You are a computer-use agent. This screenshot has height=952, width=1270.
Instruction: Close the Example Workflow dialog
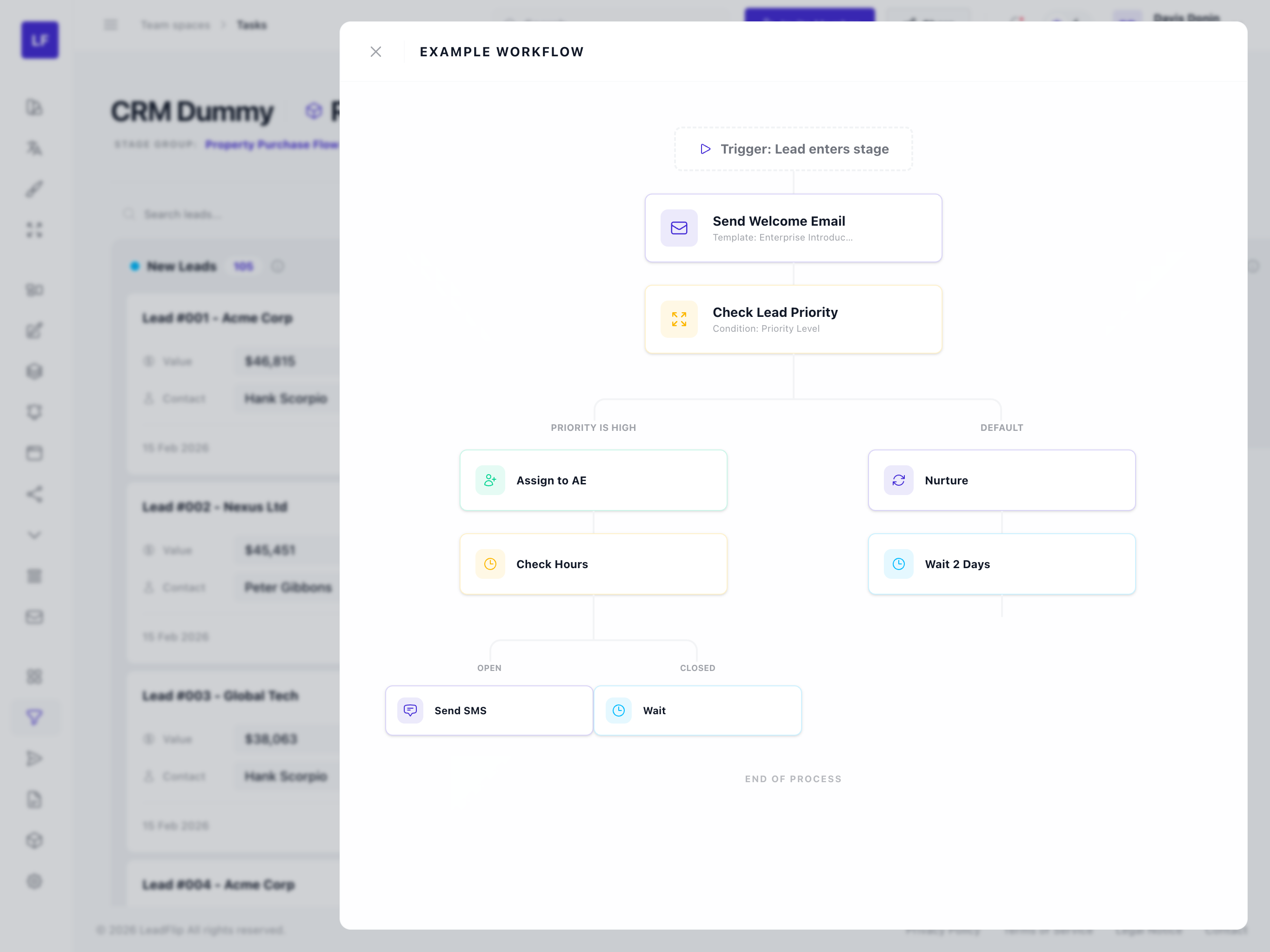tap(376, 52)
